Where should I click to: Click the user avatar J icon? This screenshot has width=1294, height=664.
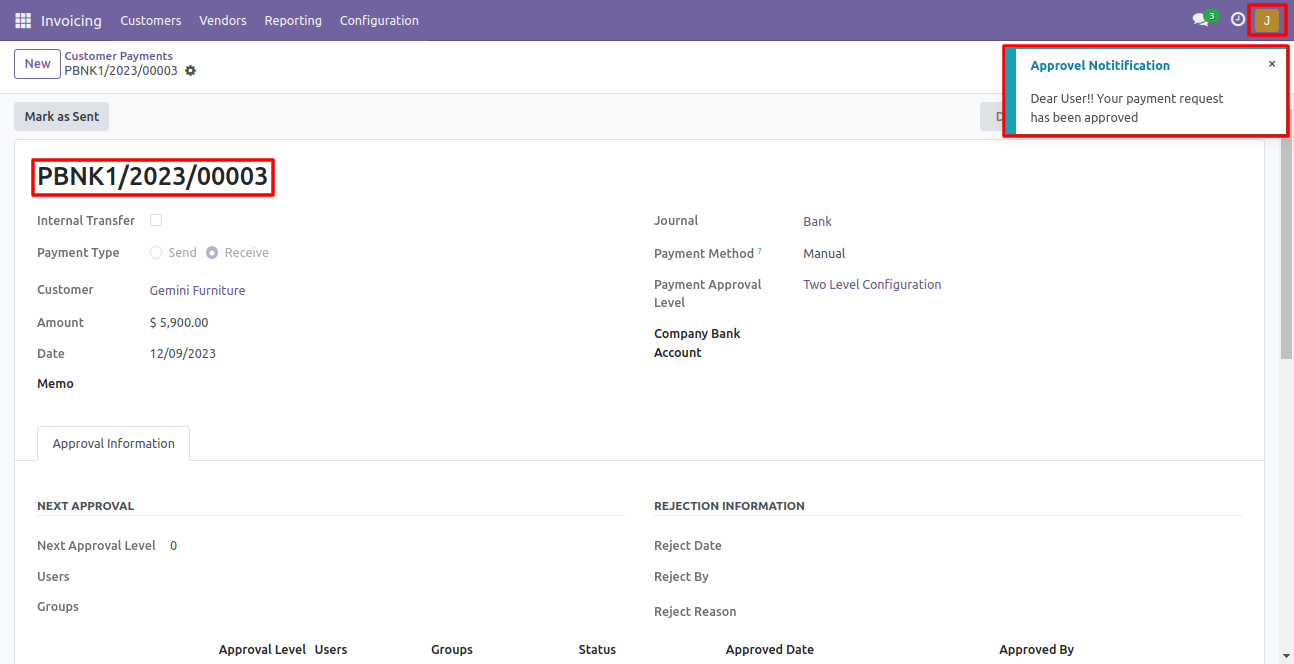coord(1267,20)
